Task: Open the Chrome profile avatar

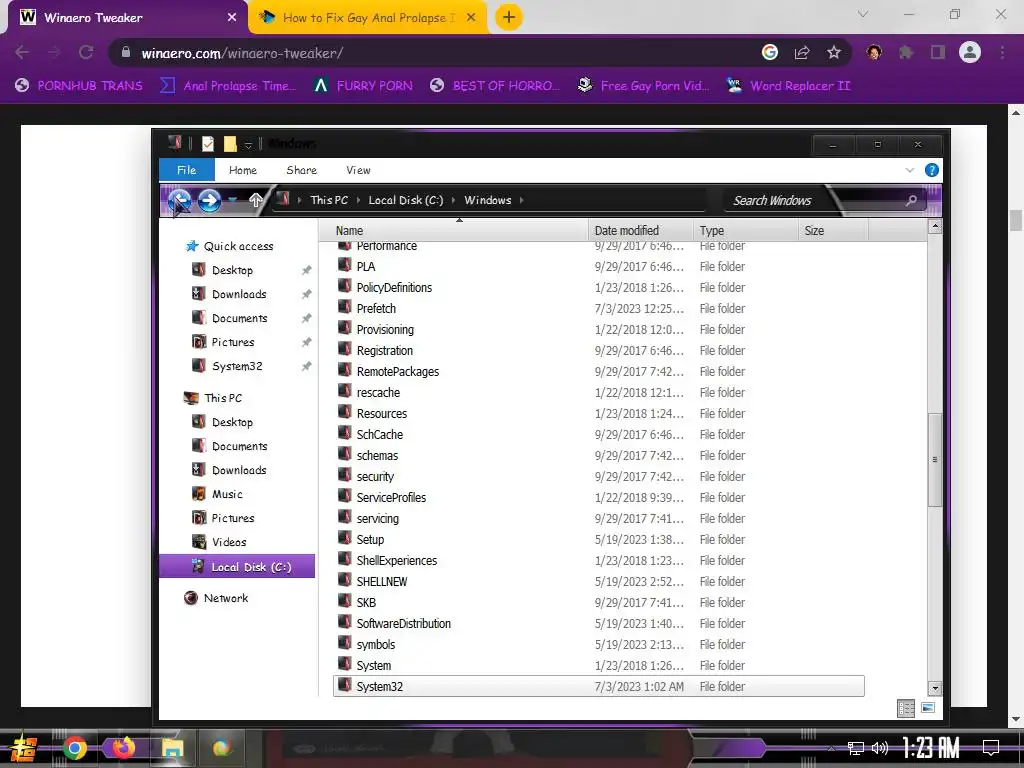Action: [970, 52]
